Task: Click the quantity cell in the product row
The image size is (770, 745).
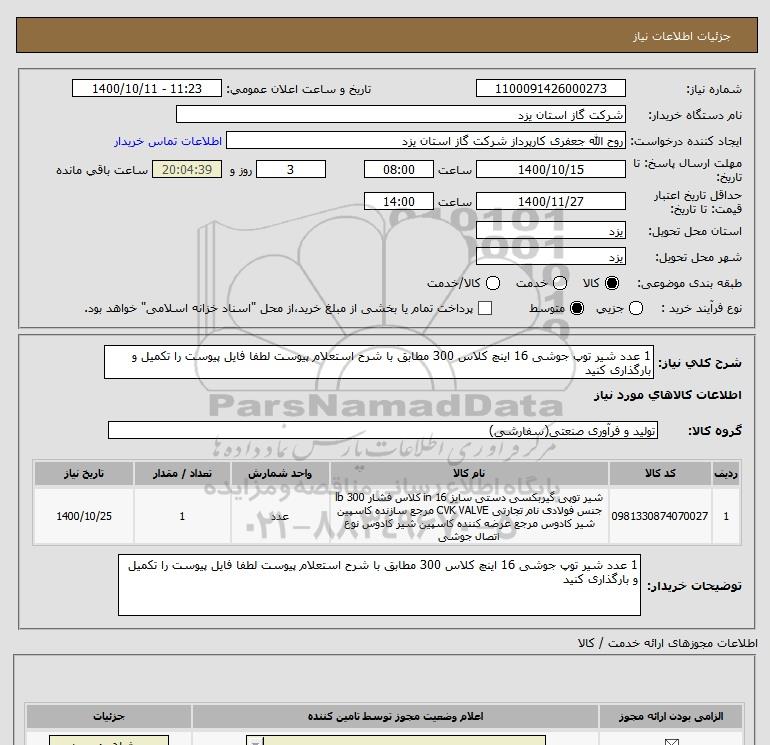Action: (182, 516)
